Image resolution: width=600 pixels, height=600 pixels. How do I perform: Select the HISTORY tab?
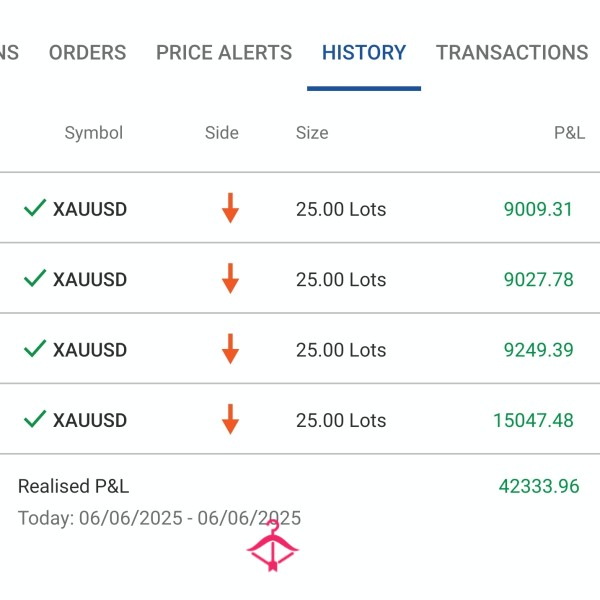[x=364, y=53]
